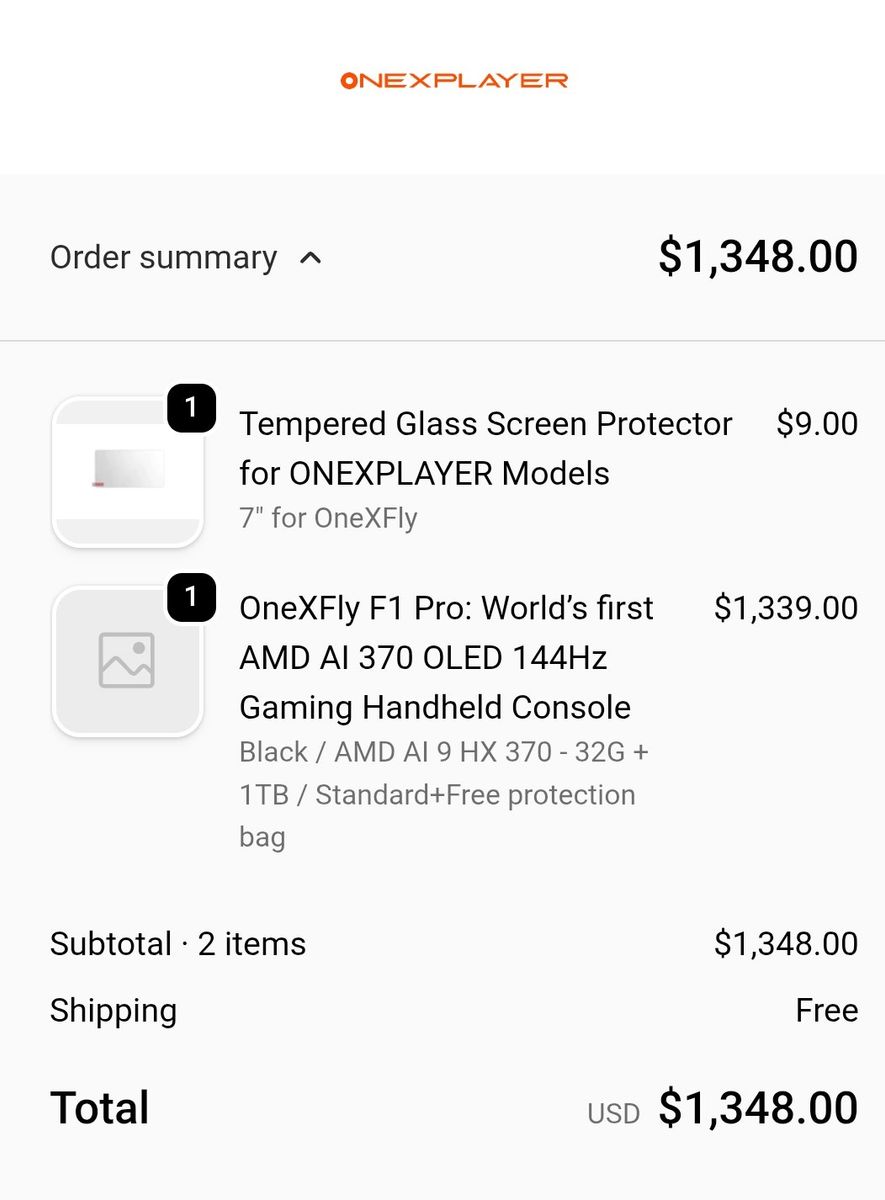
Task: Click the Free shipping value
Action: [x=826, y=1010]
